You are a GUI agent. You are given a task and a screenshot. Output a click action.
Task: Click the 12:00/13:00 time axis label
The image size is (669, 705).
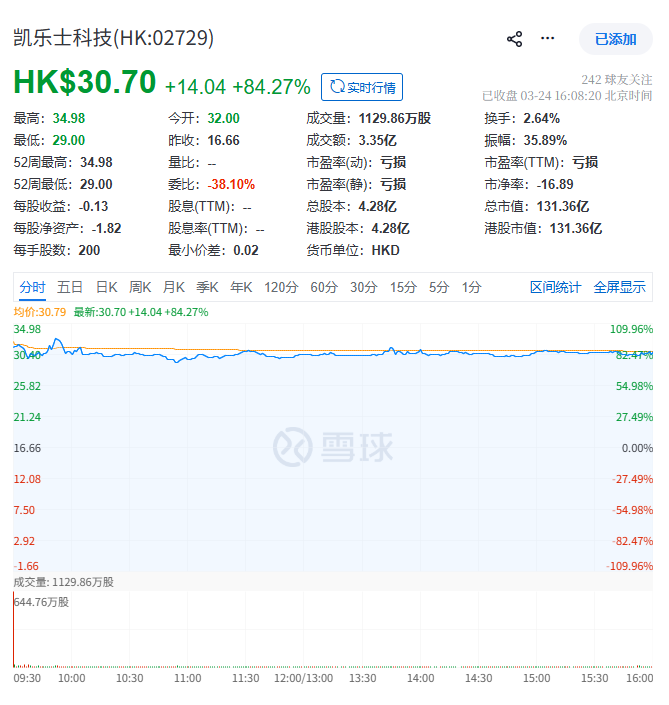[x=303, y=678]
